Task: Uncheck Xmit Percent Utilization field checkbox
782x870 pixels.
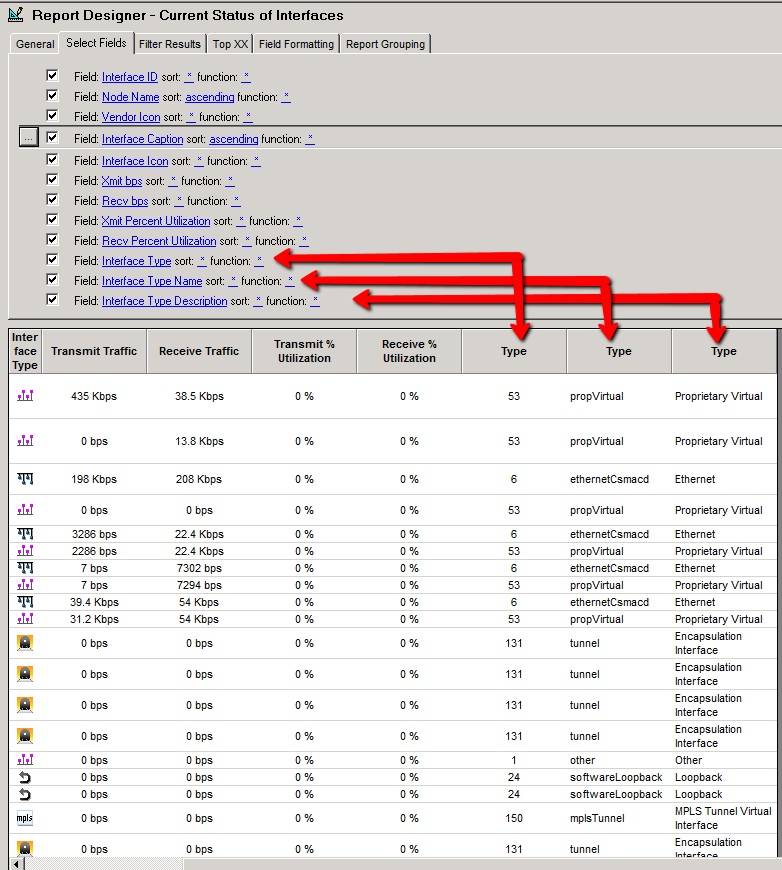Action: point(52,219)
